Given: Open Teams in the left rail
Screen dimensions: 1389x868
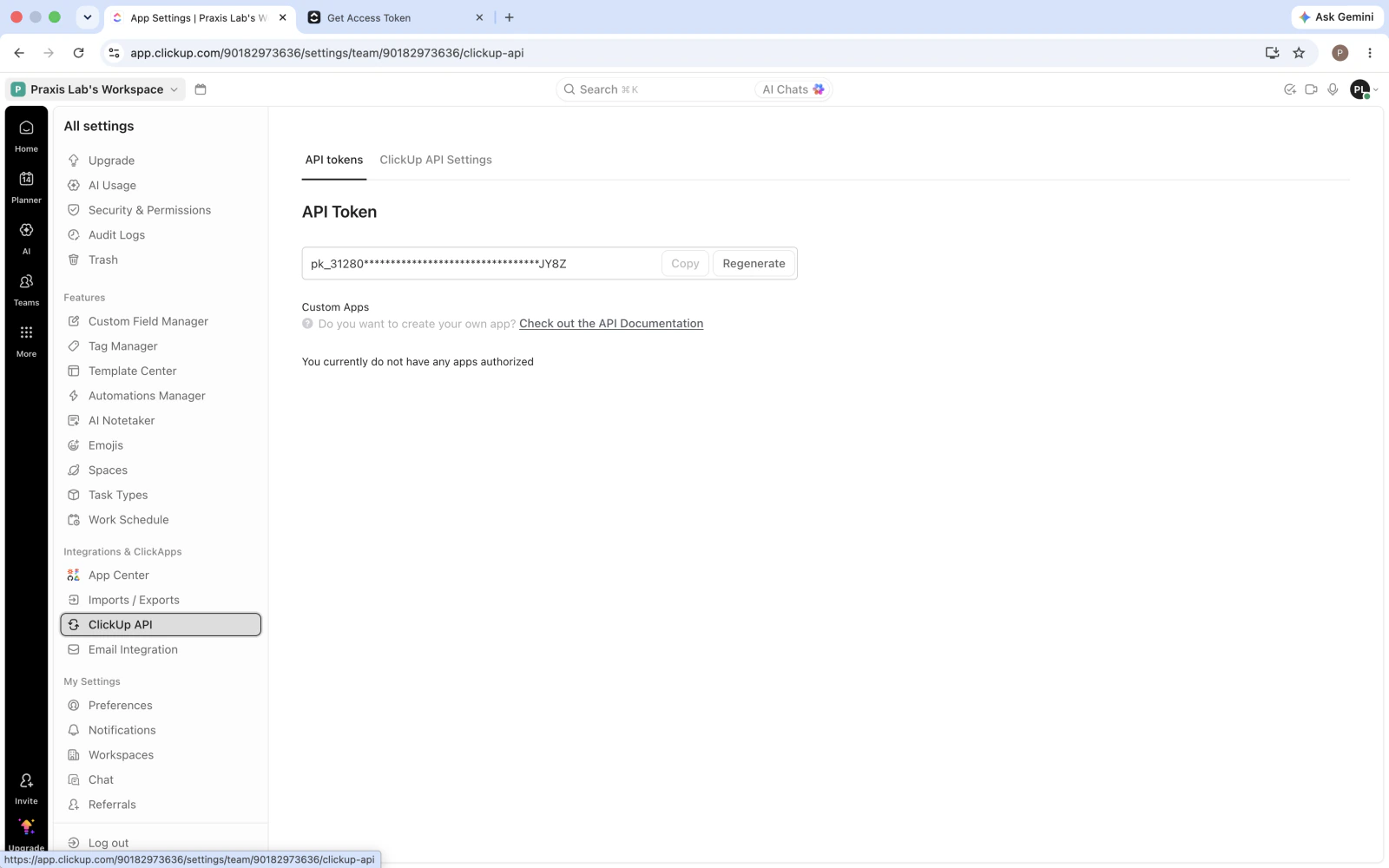Looking at the screenshot, I should click(x=26, y=289).
